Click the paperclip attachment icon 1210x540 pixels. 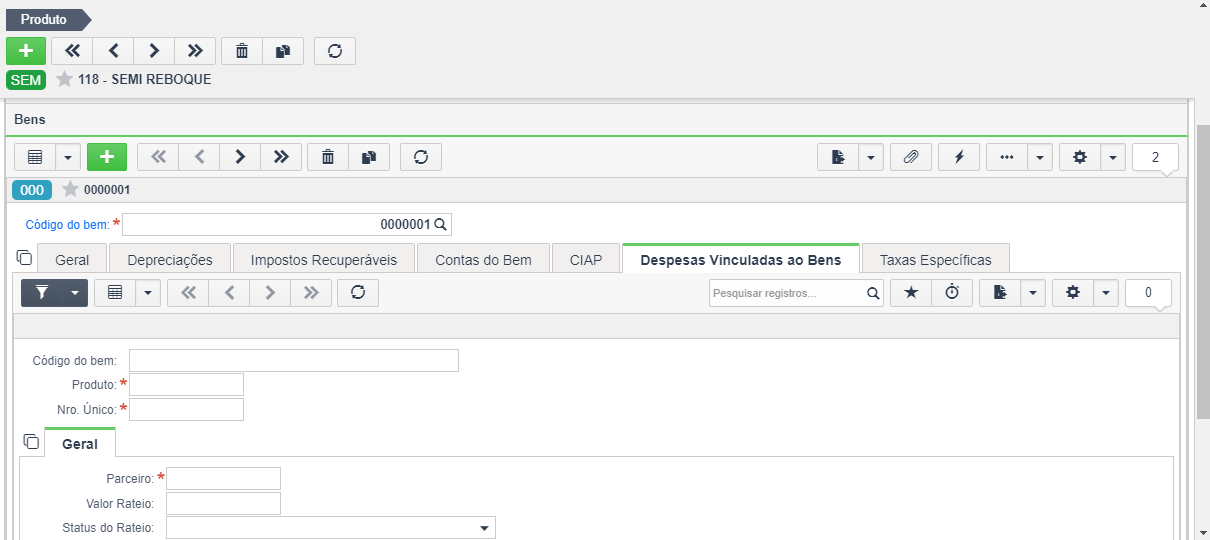911,157
